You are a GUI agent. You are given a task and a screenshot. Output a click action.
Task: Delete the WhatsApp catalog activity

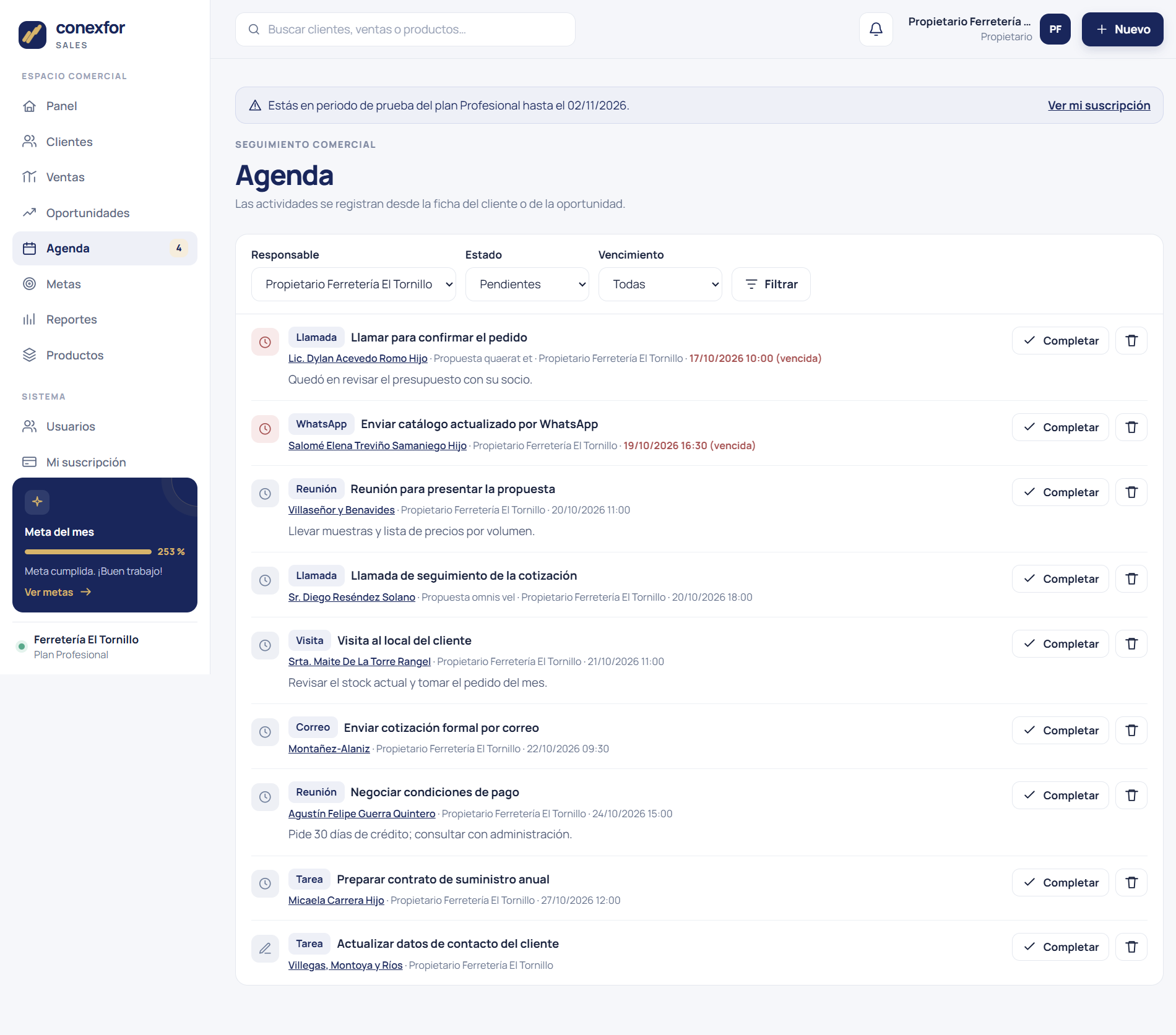[1131, 427]
